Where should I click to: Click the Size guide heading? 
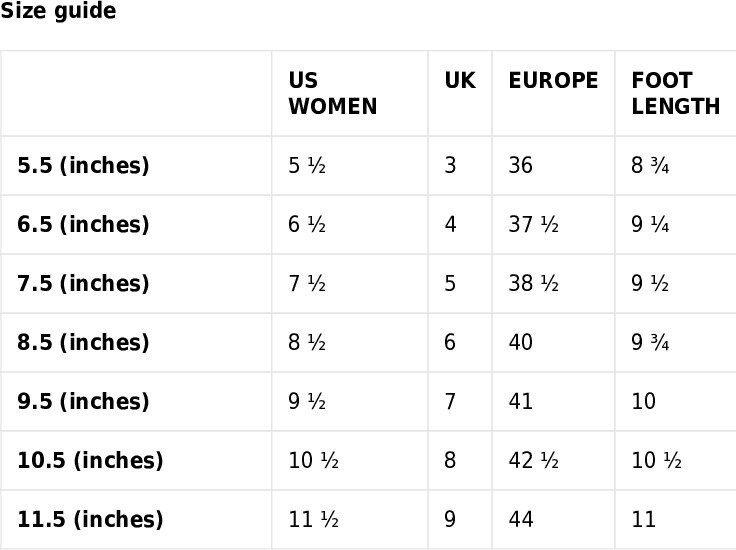[58, 10]
